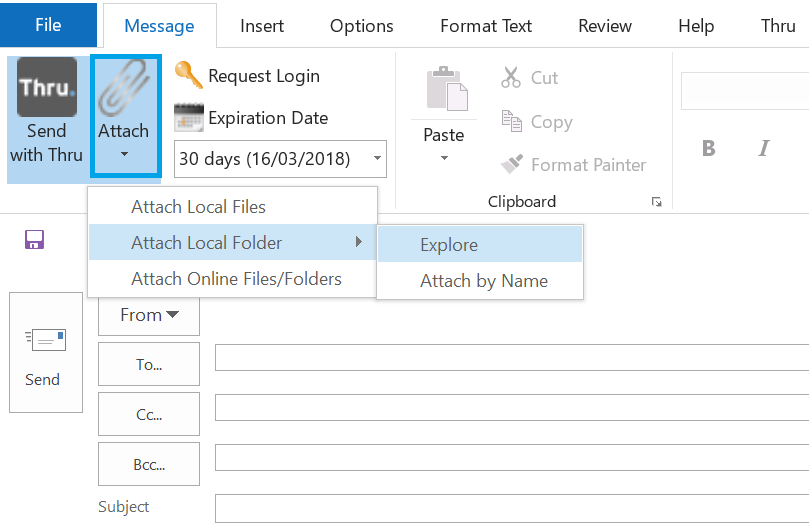This screenshot has height=526, width=809.
Task: Click the Expiration Date calendar icon
Action: 189,118
